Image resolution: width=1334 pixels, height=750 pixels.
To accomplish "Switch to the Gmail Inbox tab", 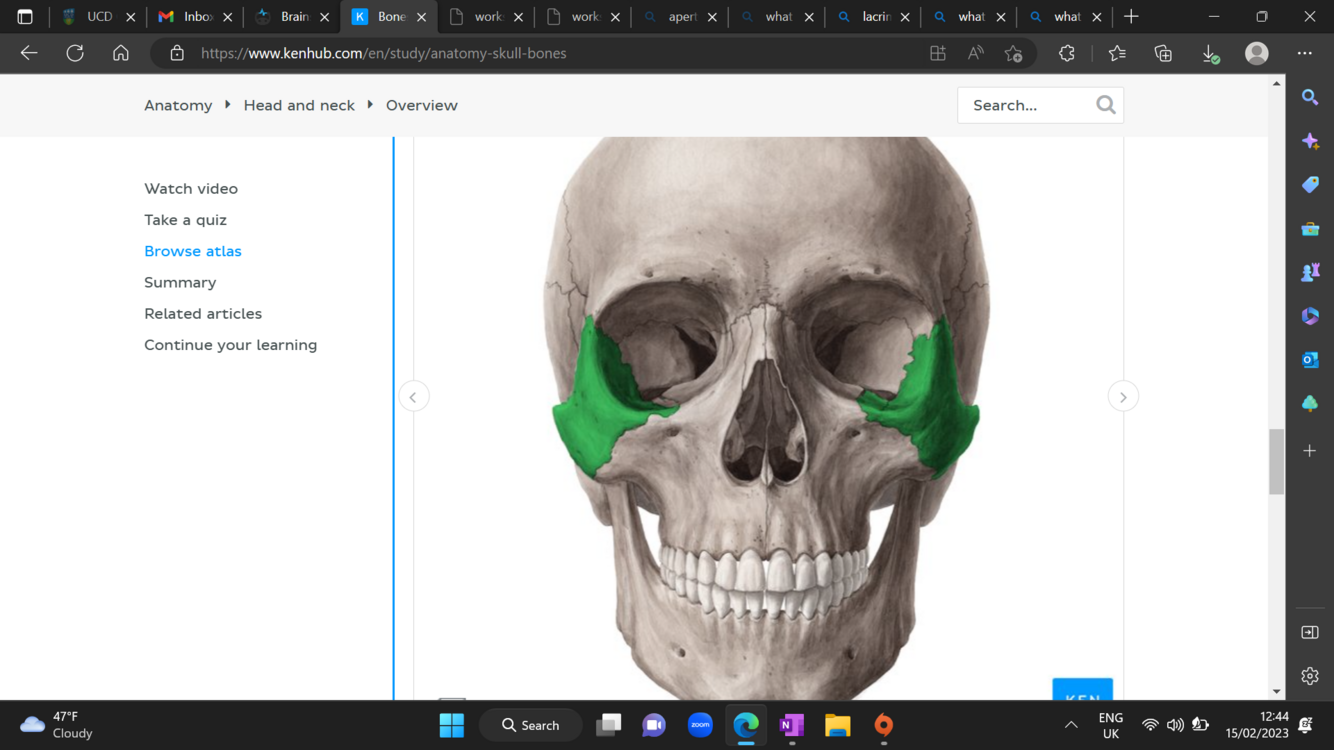I will (x=195, y=17).
